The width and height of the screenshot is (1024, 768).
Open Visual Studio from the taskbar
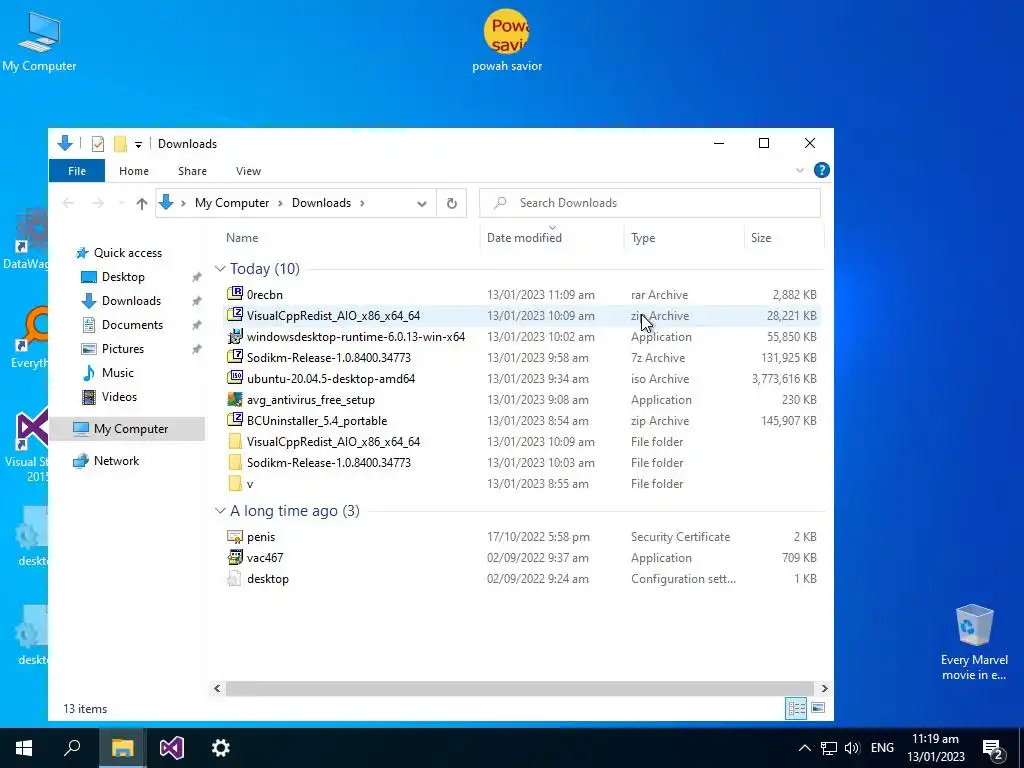(x=172, y=748)
